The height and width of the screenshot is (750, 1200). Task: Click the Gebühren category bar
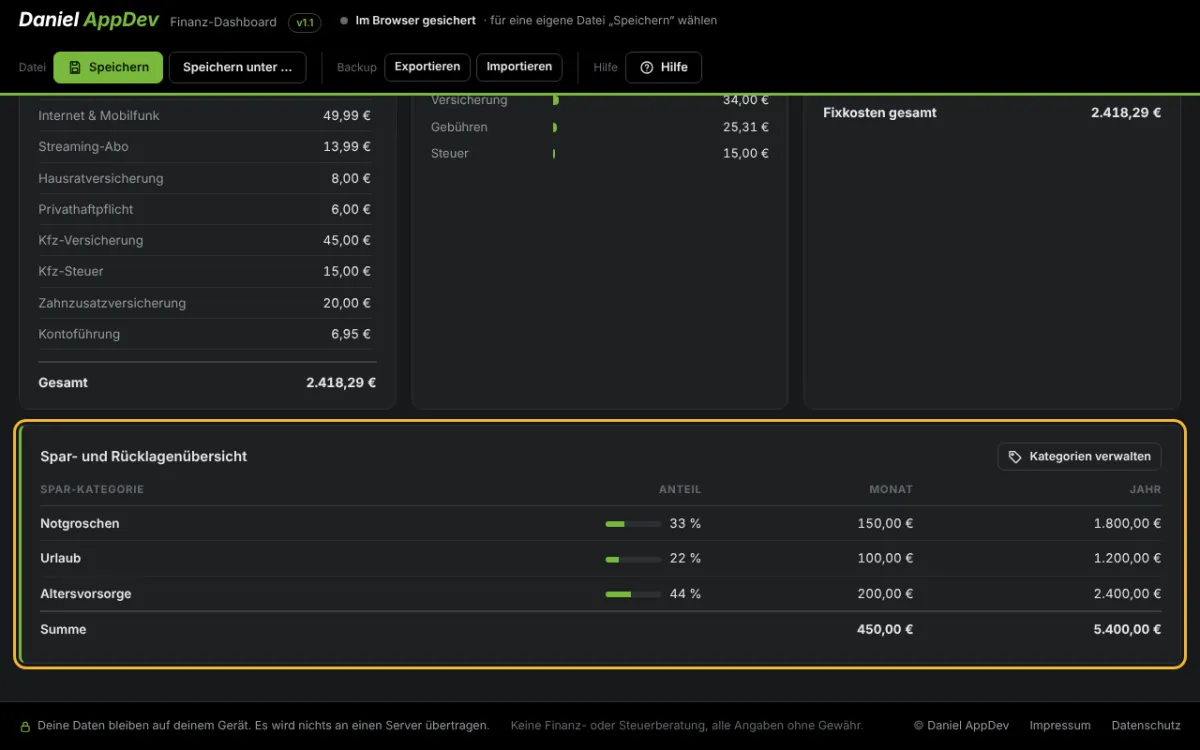[554, 127]
